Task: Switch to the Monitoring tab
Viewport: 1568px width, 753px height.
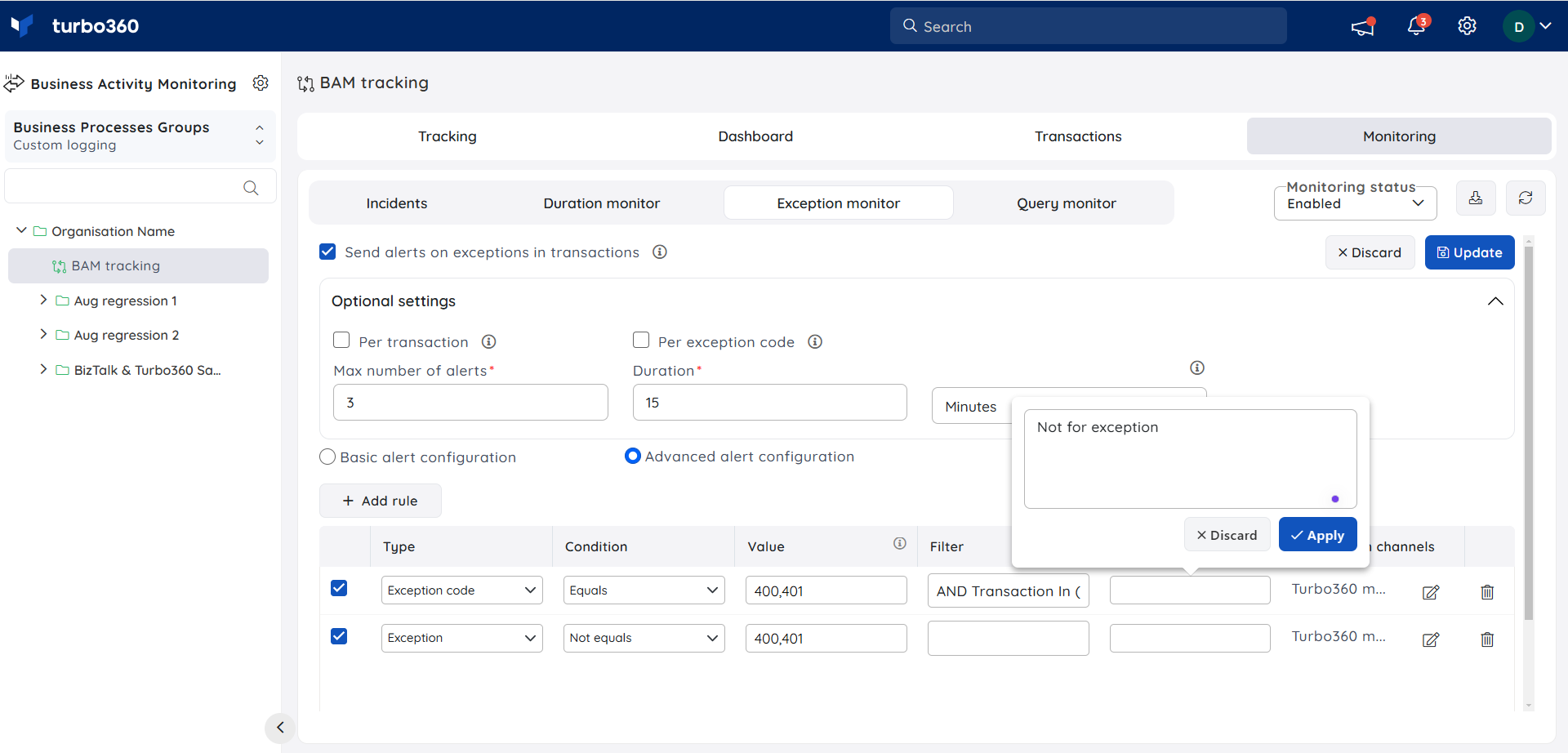Action: pos(1399,136)
